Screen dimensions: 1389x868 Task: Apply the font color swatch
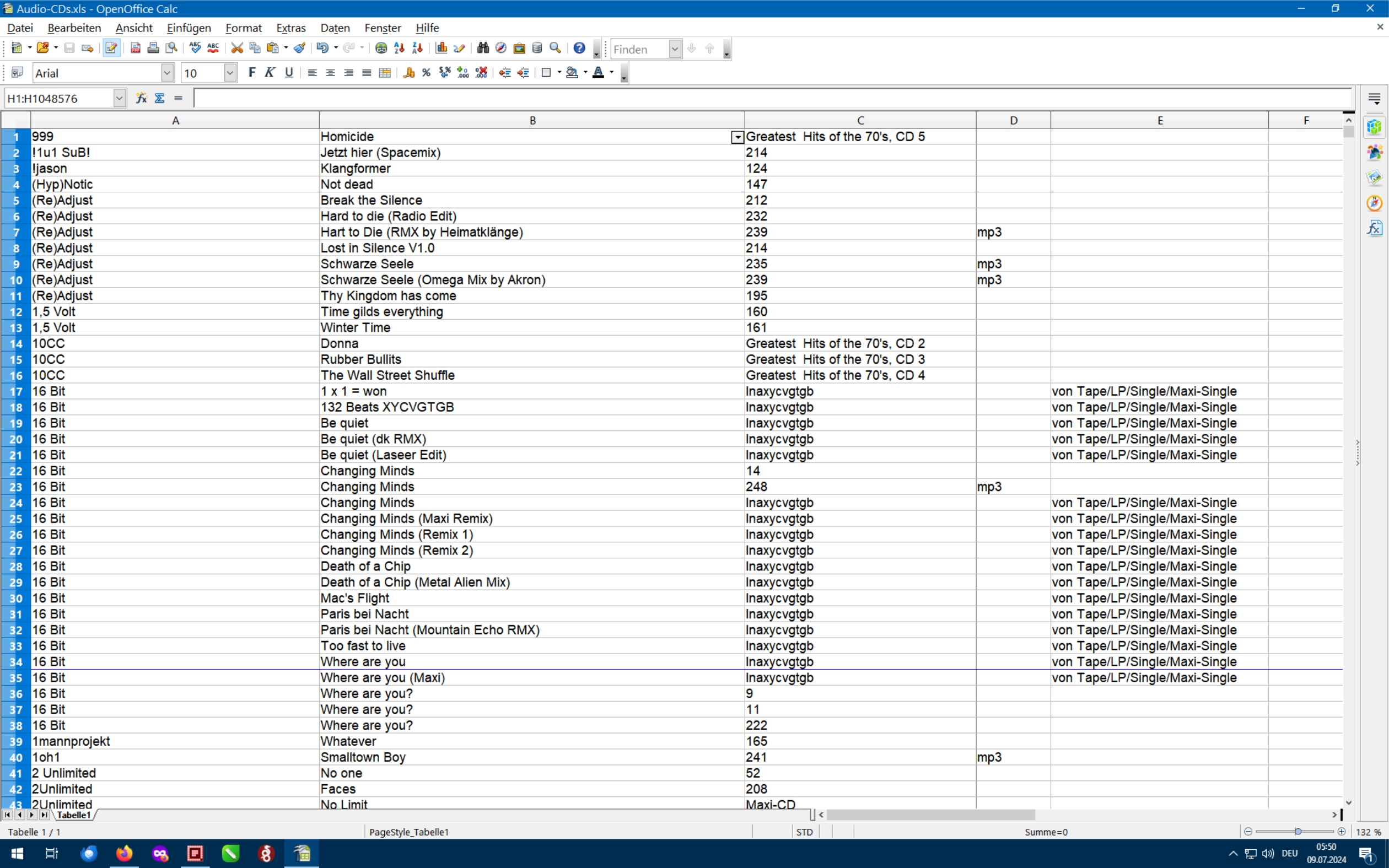(598, 73)
